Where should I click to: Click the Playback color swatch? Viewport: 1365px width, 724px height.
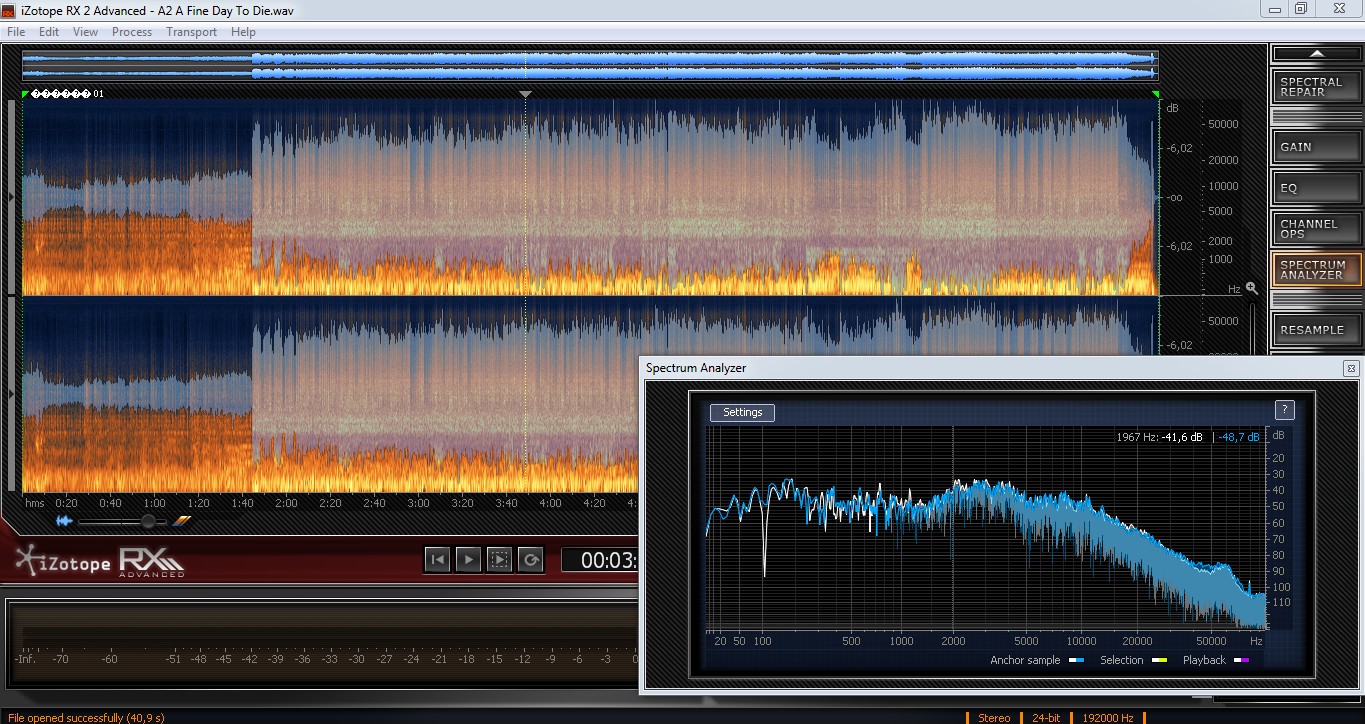pos(1242,661)
